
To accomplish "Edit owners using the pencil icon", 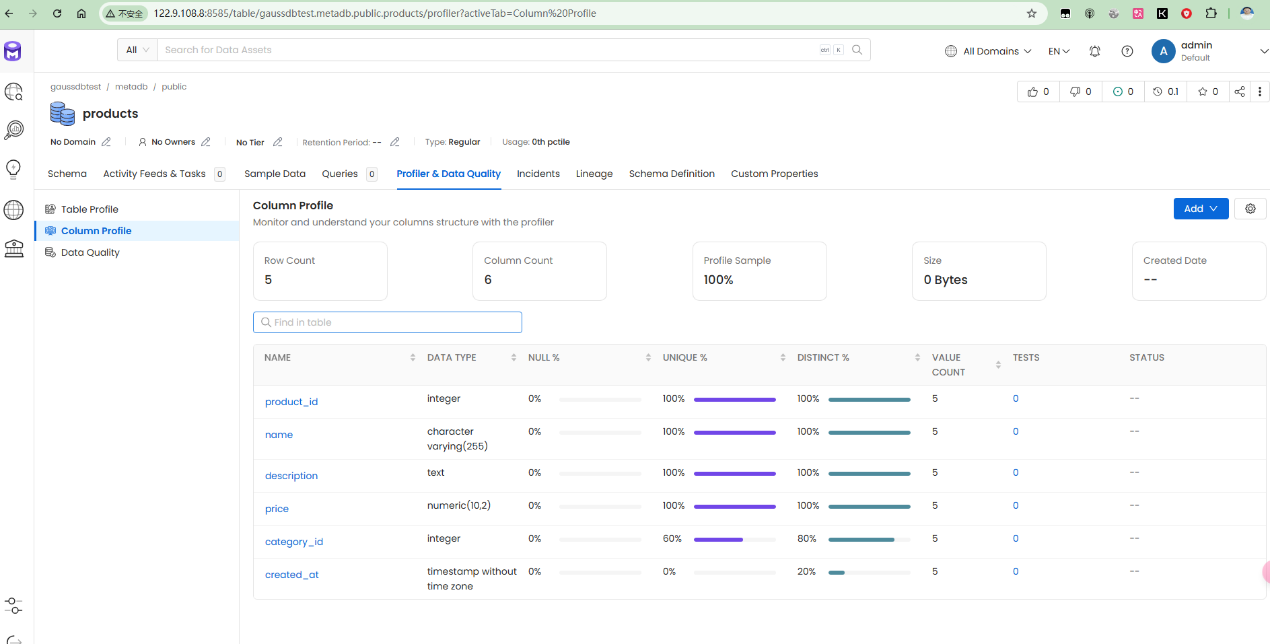I will (x=206, y=142).
